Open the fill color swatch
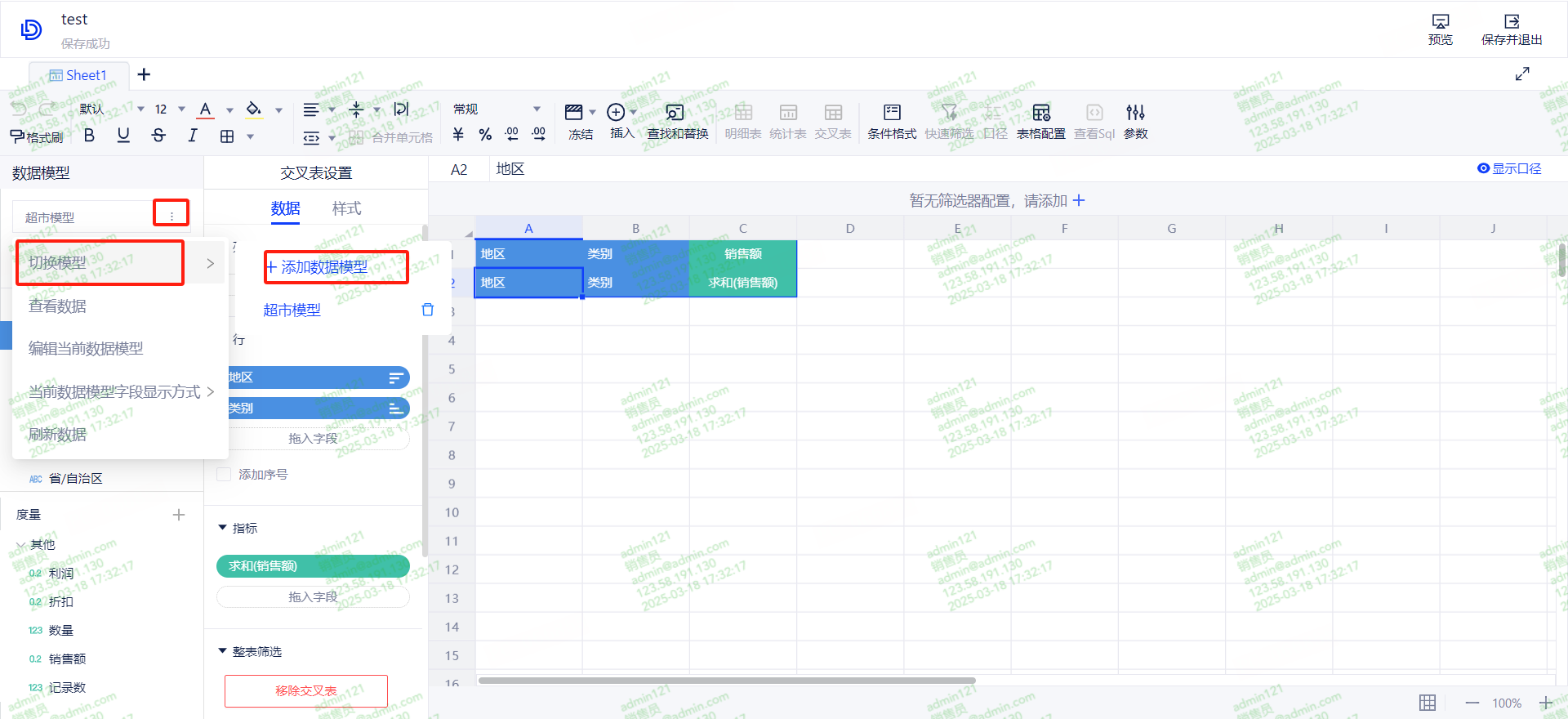 coord(254,109)
